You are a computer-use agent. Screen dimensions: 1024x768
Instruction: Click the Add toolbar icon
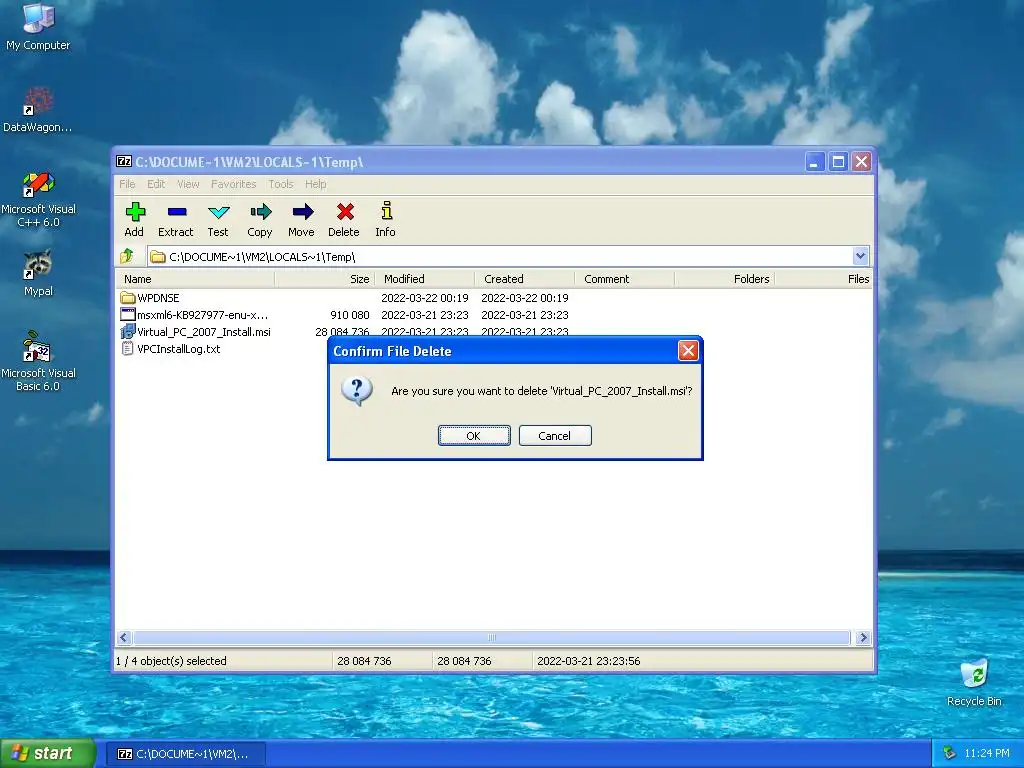(x=135, y=212)
